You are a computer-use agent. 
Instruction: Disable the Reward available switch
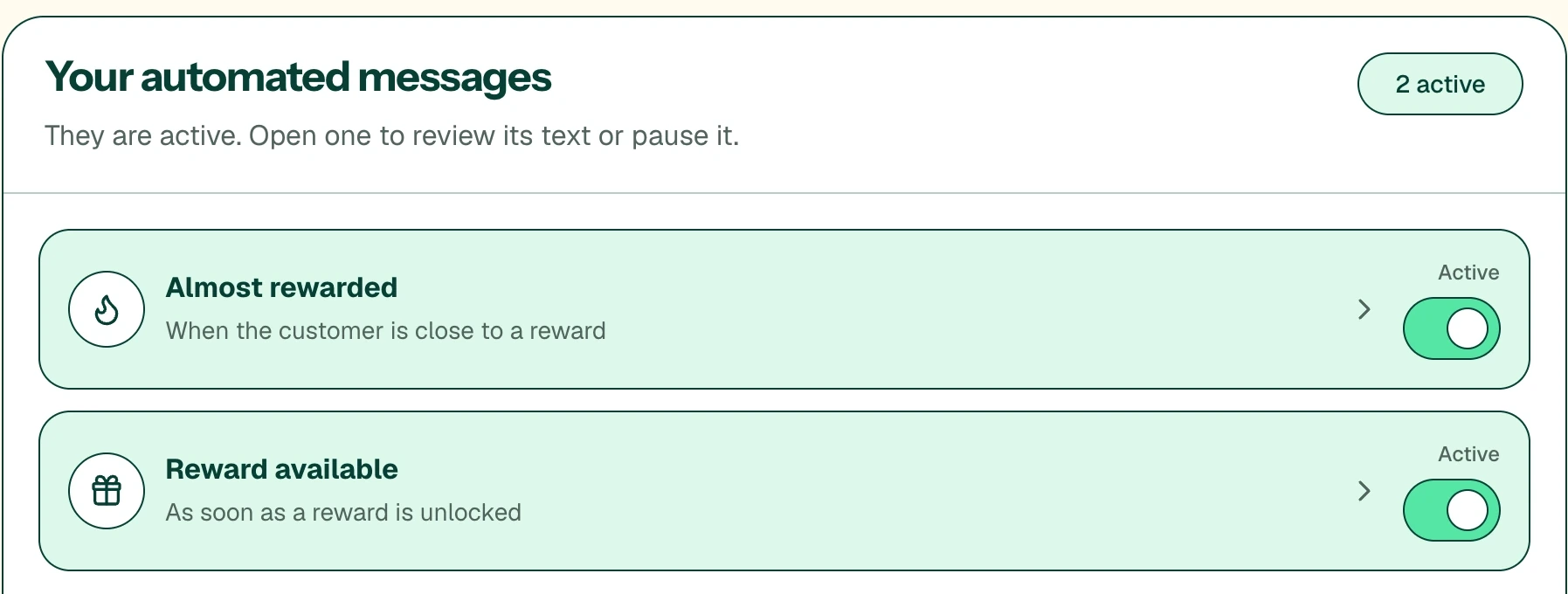click(x=1451, y=510)
